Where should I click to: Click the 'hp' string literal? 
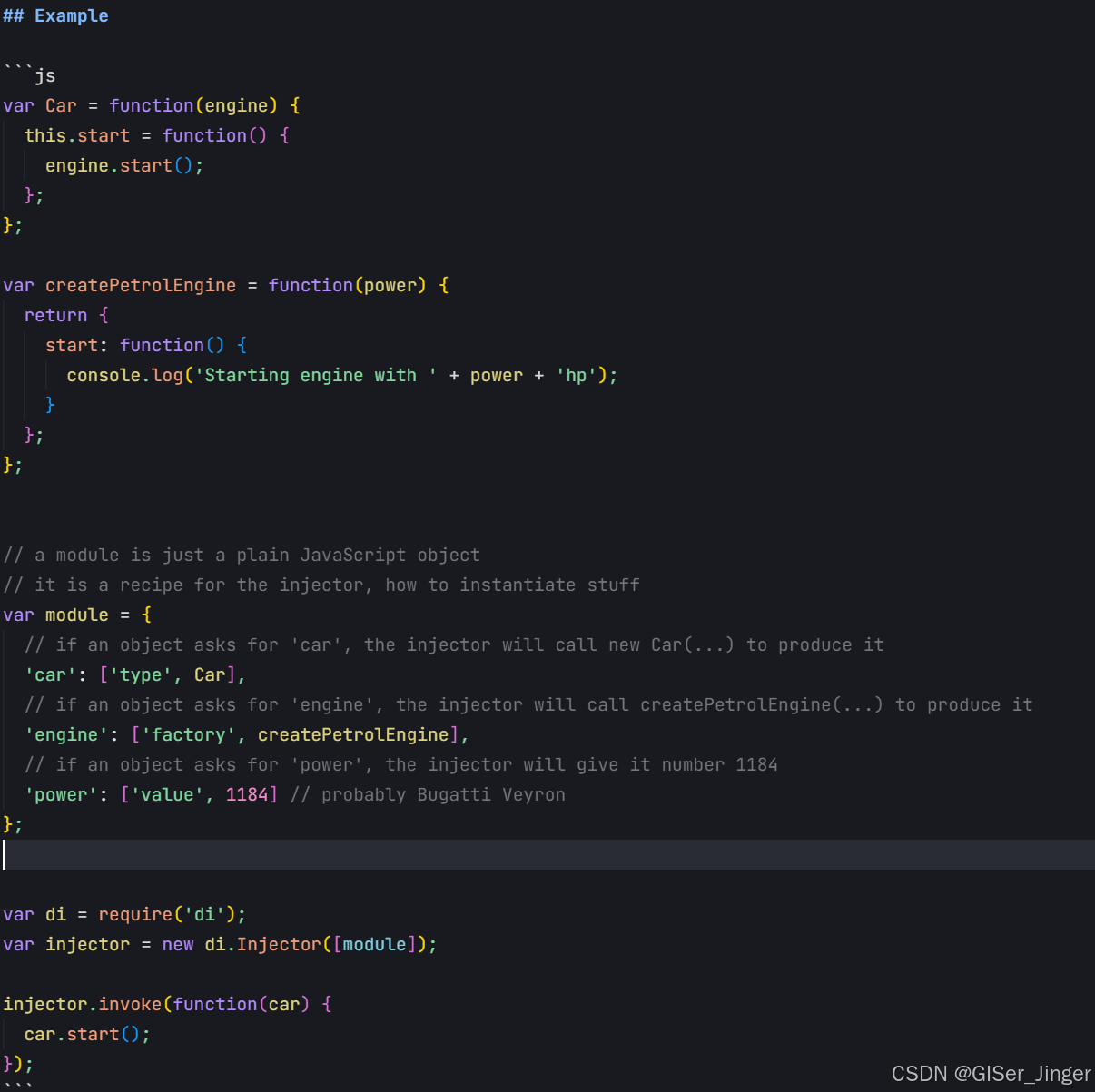[577, 375]
